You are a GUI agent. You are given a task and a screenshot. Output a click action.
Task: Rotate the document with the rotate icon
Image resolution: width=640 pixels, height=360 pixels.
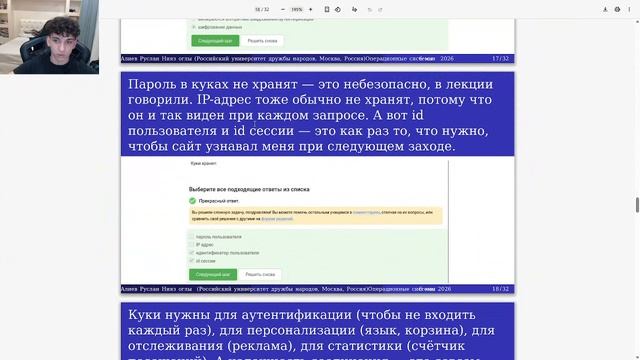(x=338, y=9)
